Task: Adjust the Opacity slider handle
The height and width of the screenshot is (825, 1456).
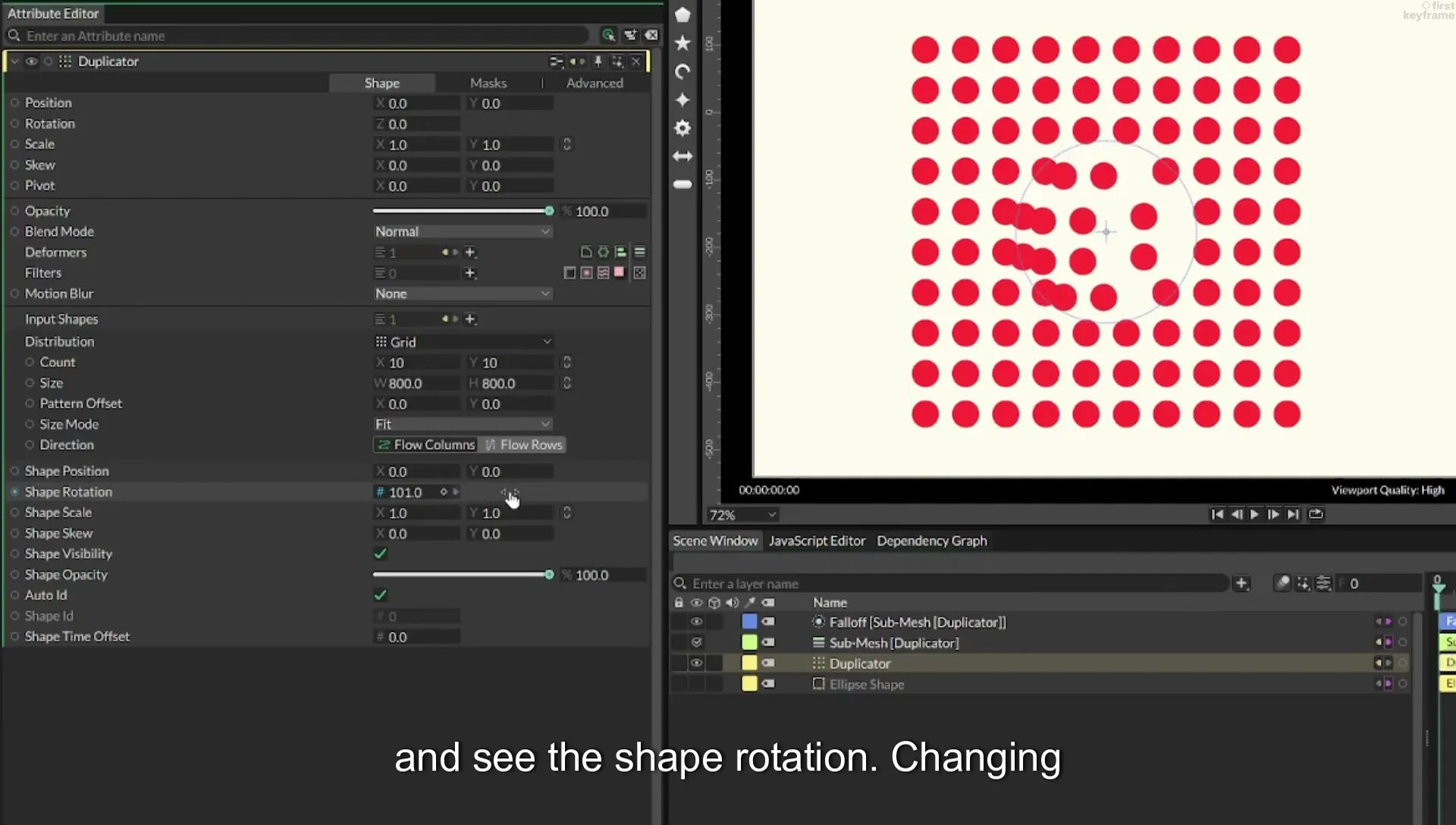Action: (549, 211)
